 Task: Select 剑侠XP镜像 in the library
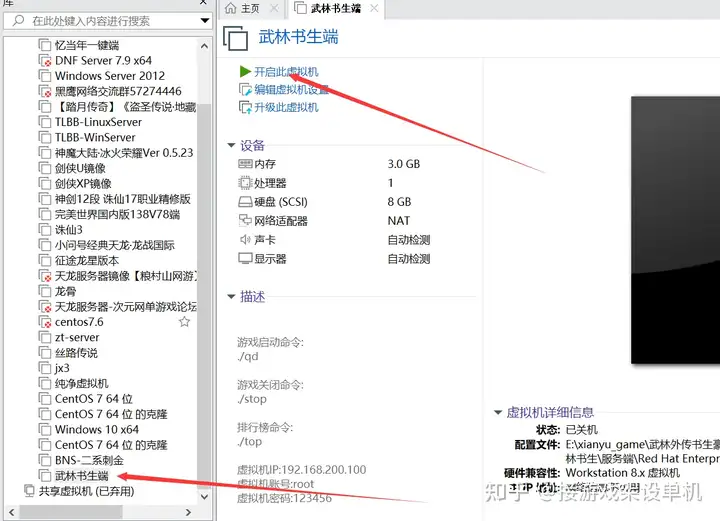coord(83,184)
